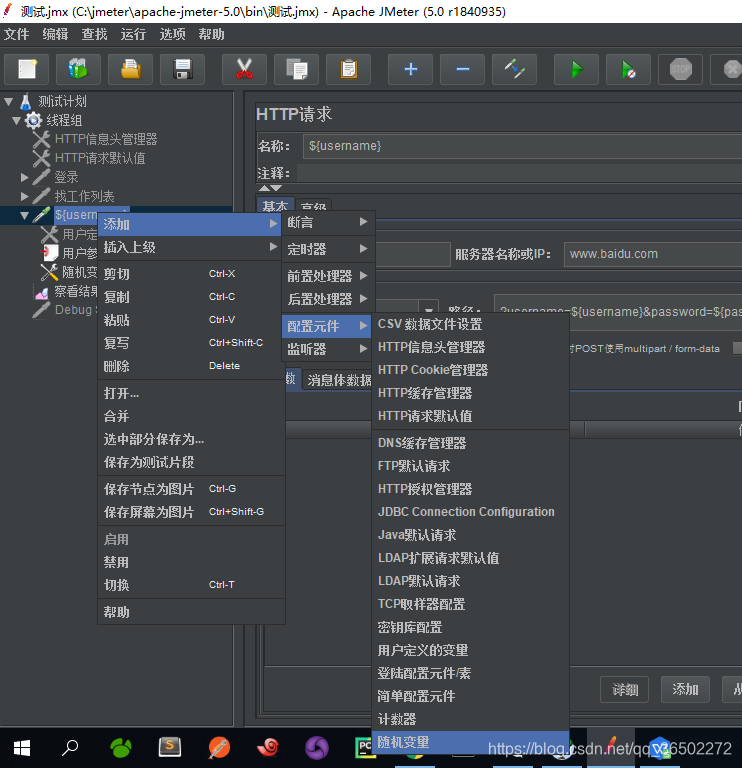Click 剪切 in context menu
Image resolution: width=742 pixels, height=768 pixels.
[x=191, y=274]
